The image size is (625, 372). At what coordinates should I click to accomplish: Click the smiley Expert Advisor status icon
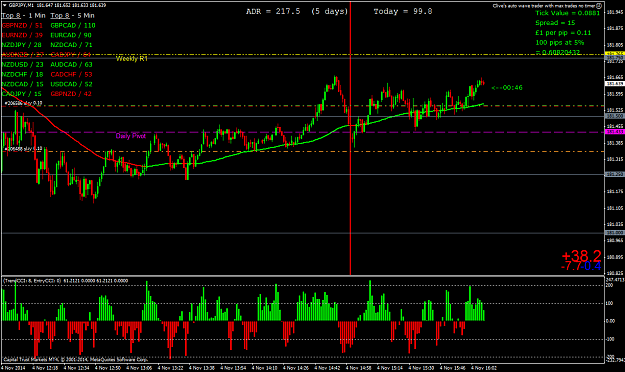click(599, 6)
